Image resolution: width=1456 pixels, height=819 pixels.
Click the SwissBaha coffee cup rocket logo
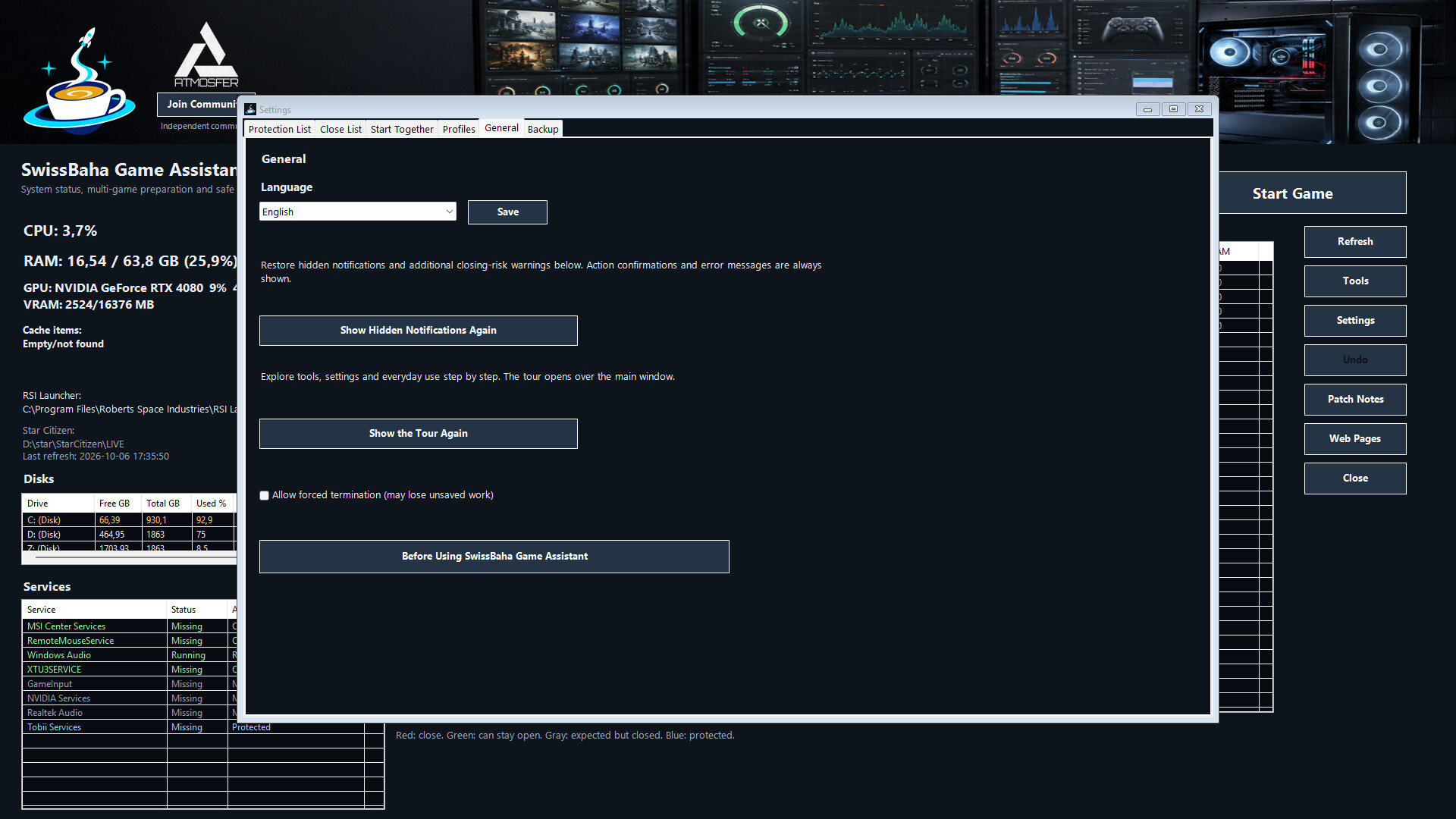[79, 80]
